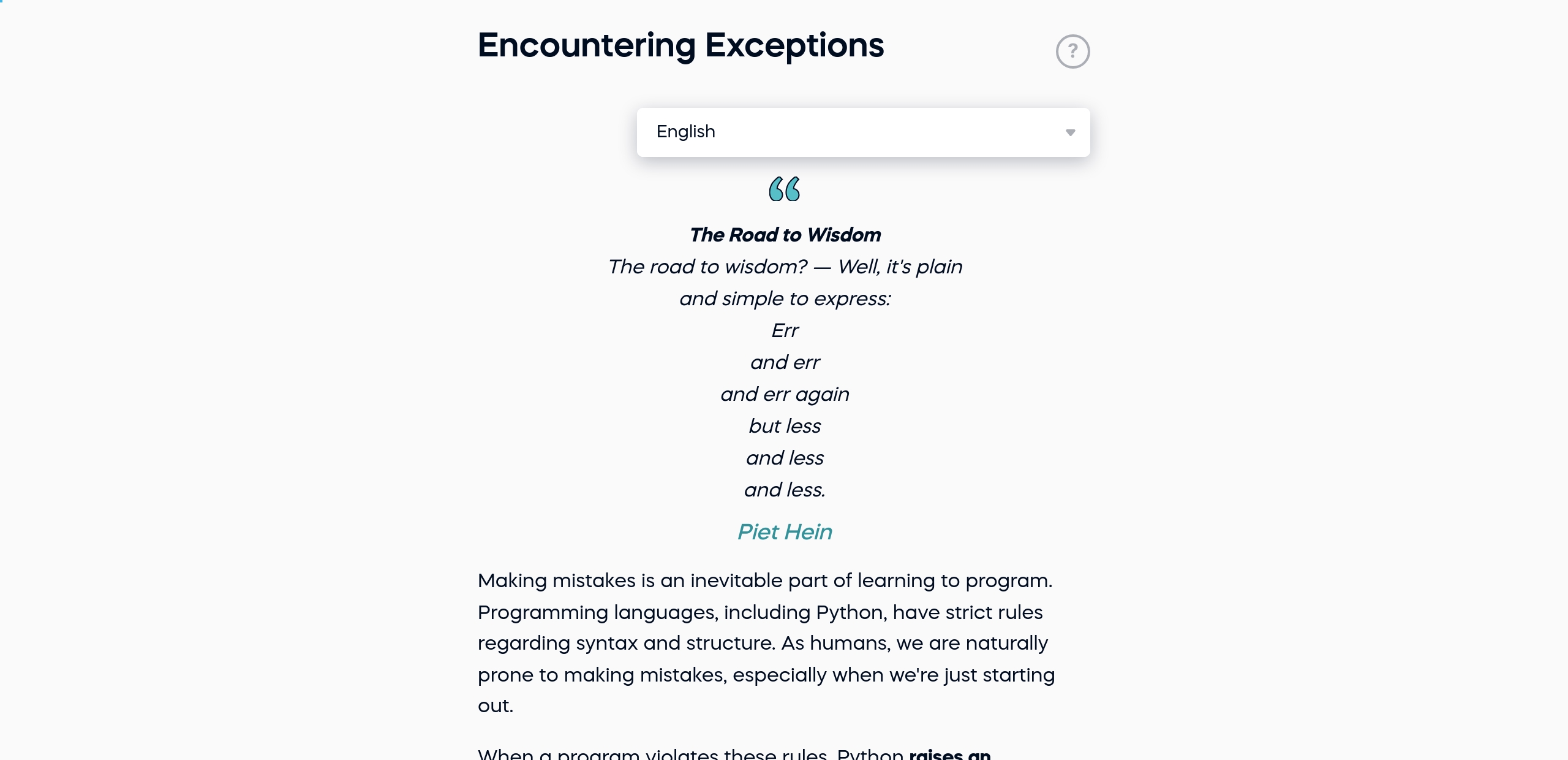Click the paragraph starting with Making mistakes
1568x760 pixels.
tap(765, 643)
